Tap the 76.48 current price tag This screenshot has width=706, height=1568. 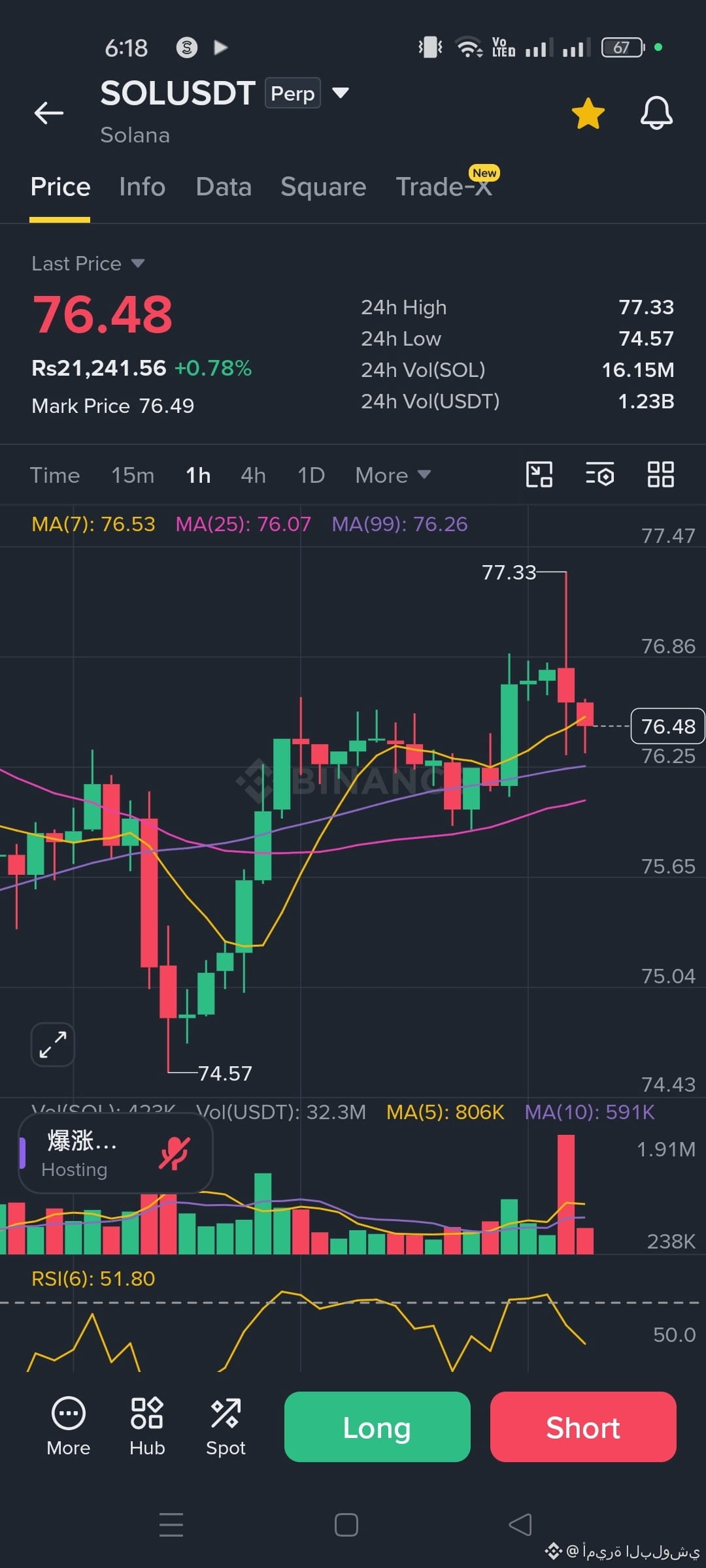click(667, 726)
